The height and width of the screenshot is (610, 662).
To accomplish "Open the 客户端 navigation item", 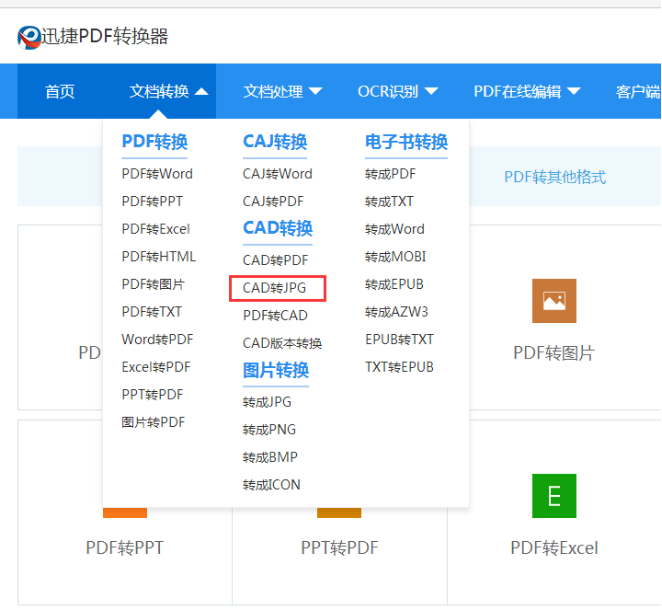I will [637, 91].
